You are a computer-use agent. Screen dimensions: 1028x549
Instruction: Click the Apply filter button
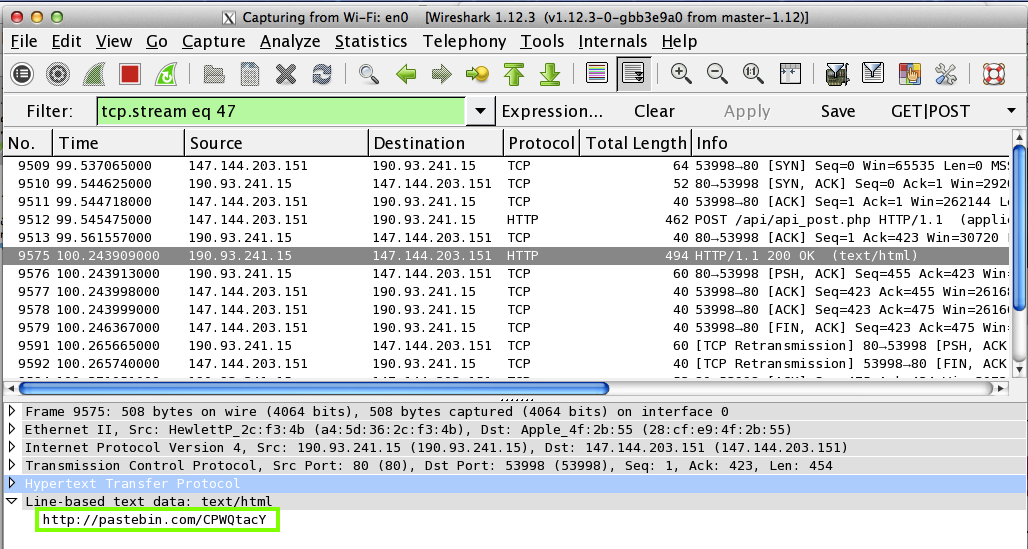tap(747, 112)
